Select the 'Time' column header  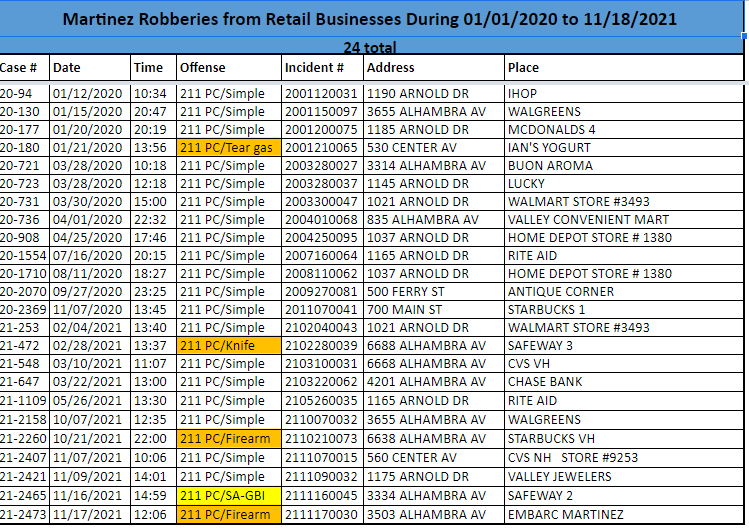(153, 67)
